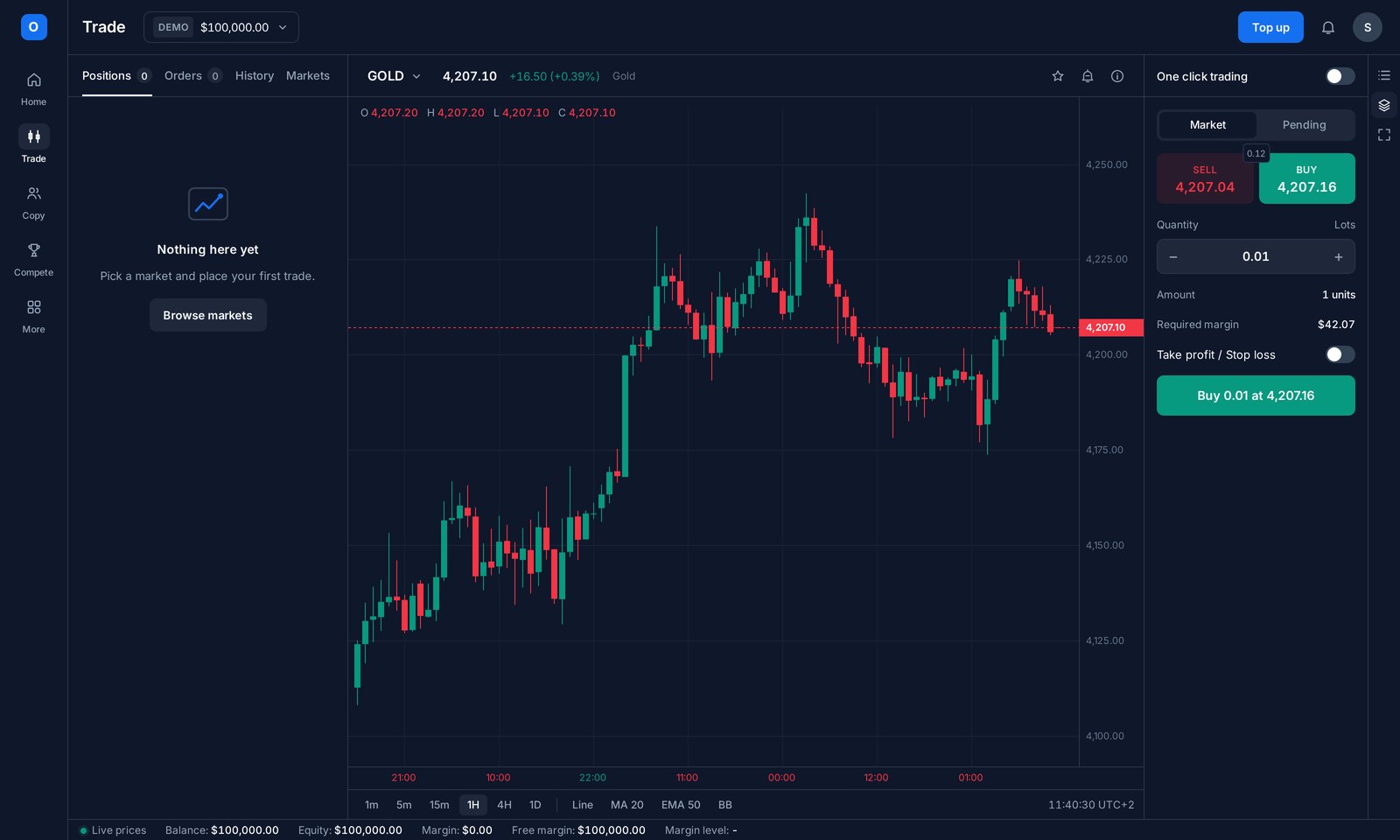Open the DEMO account dropdown
The height and width of the screenshot is (840, 1400).
click(x=220, y=27)
